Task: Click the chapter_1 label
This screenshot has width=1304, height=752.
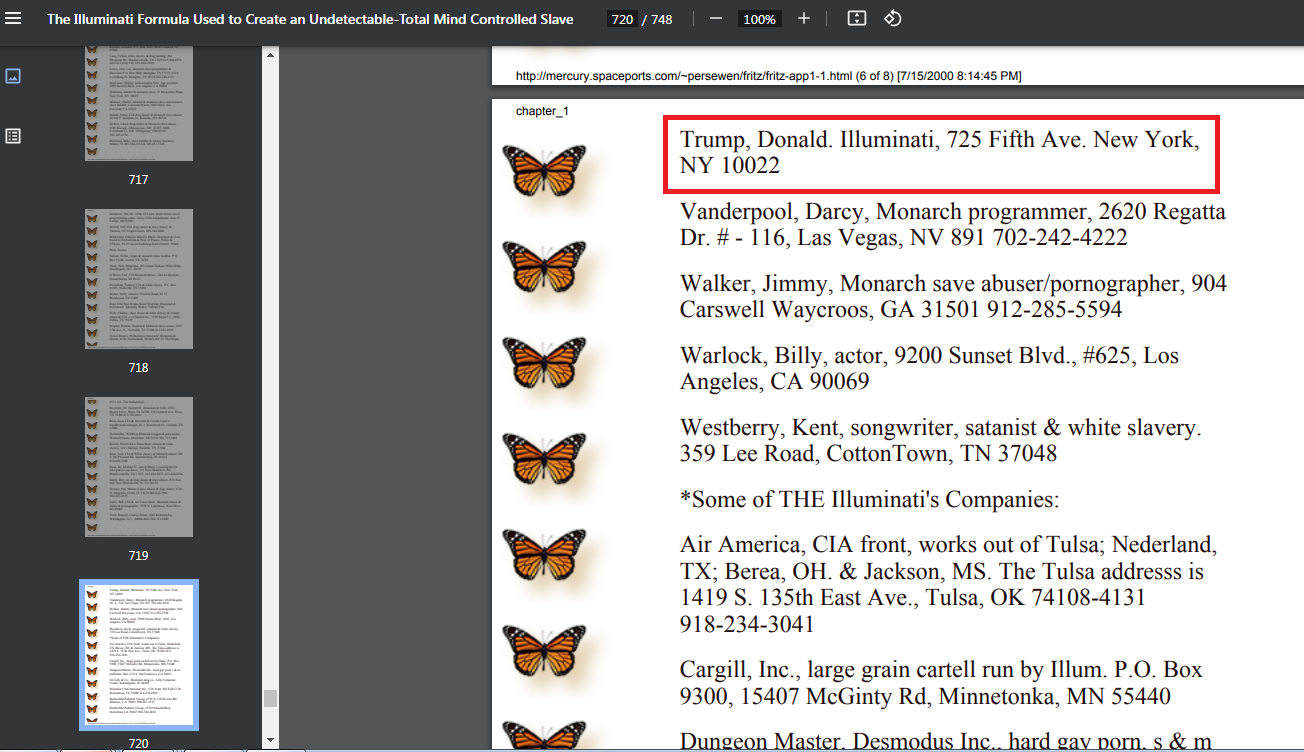Action: coord(542,111)
